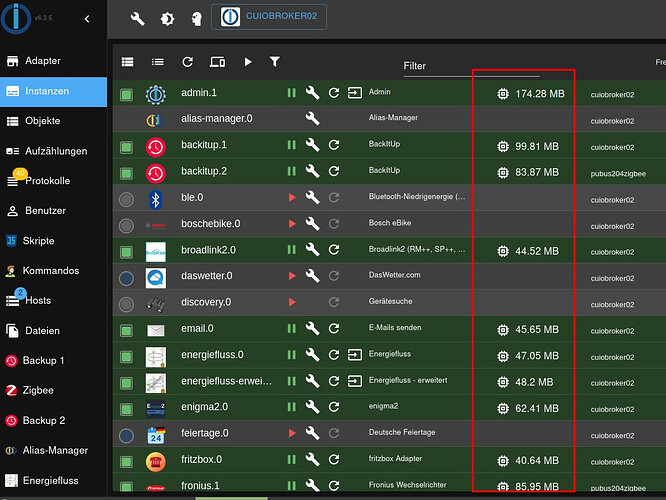Click the pubus204zigbee host of backitup.2

(618, 173)
